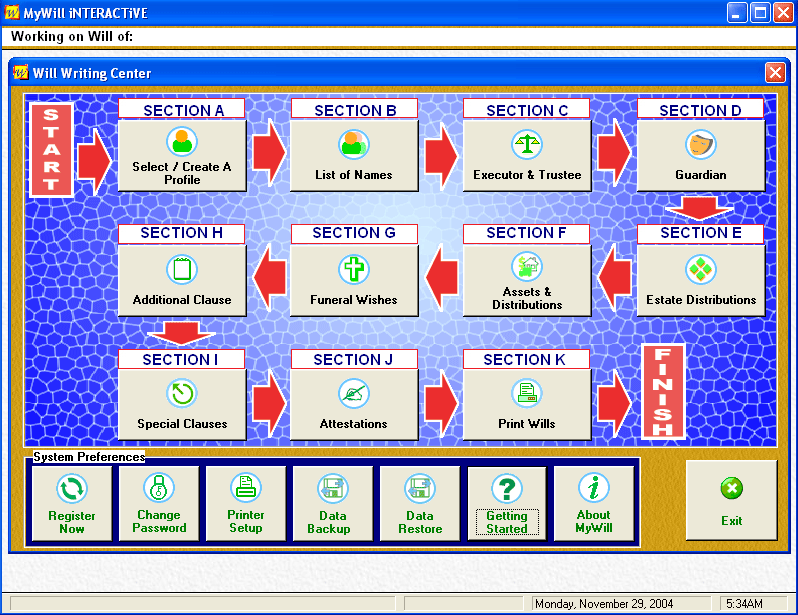Launch Data Backup

[333, 504]
